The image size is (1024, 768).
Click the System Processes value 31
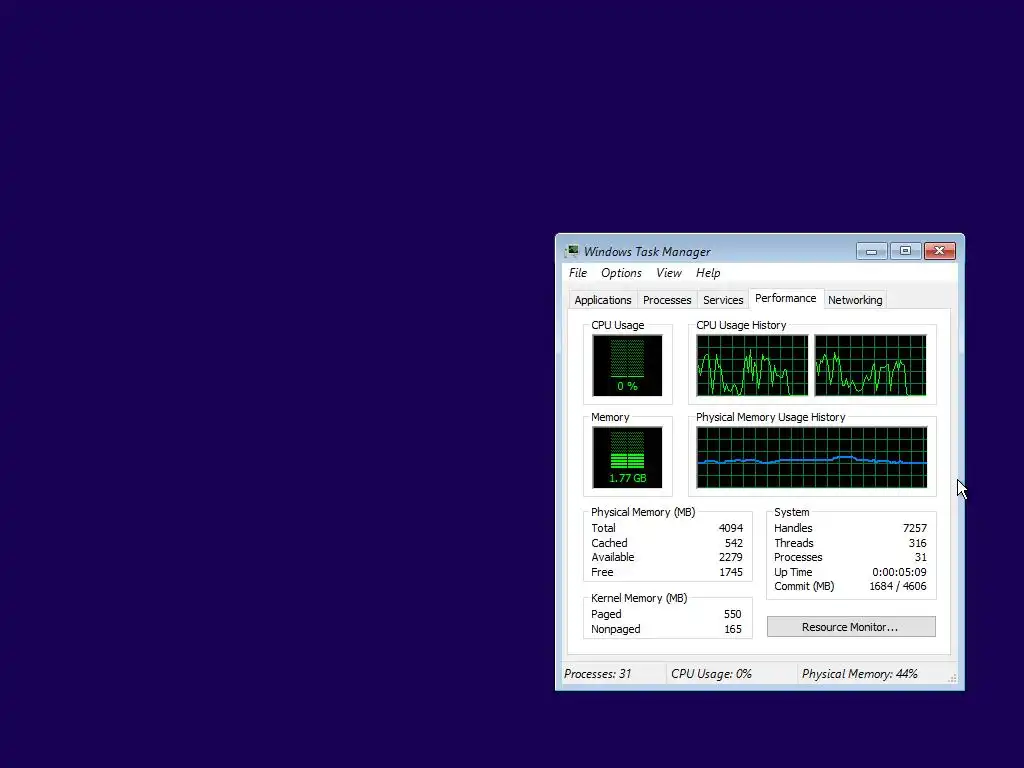[921, 558]
